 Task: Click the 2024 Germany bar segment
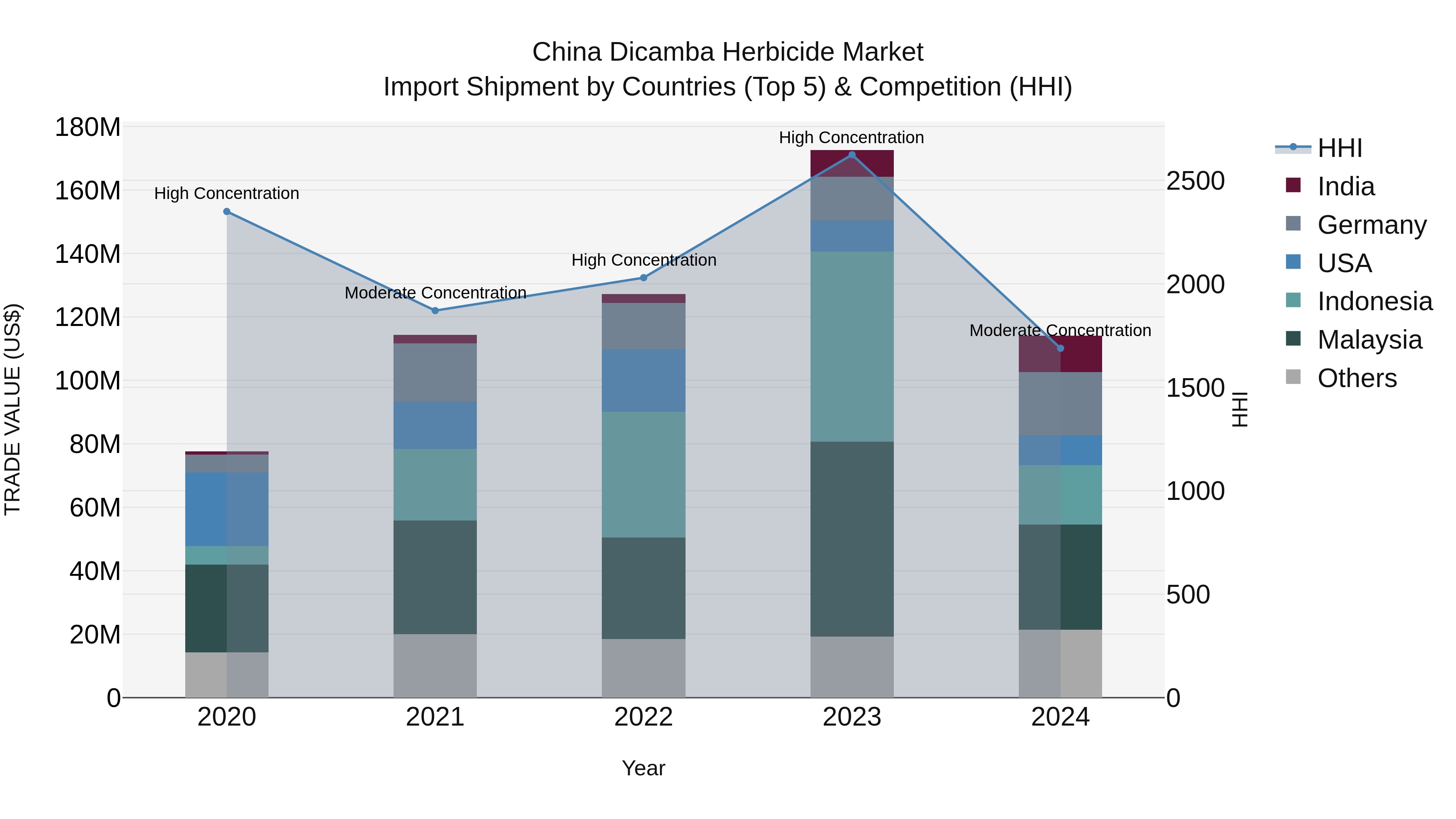1060,404
